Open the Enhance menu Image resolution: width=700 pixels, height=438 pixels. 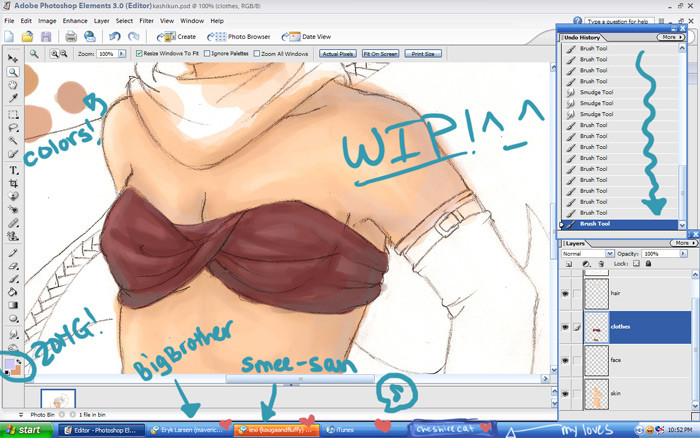tap(75, 20)
